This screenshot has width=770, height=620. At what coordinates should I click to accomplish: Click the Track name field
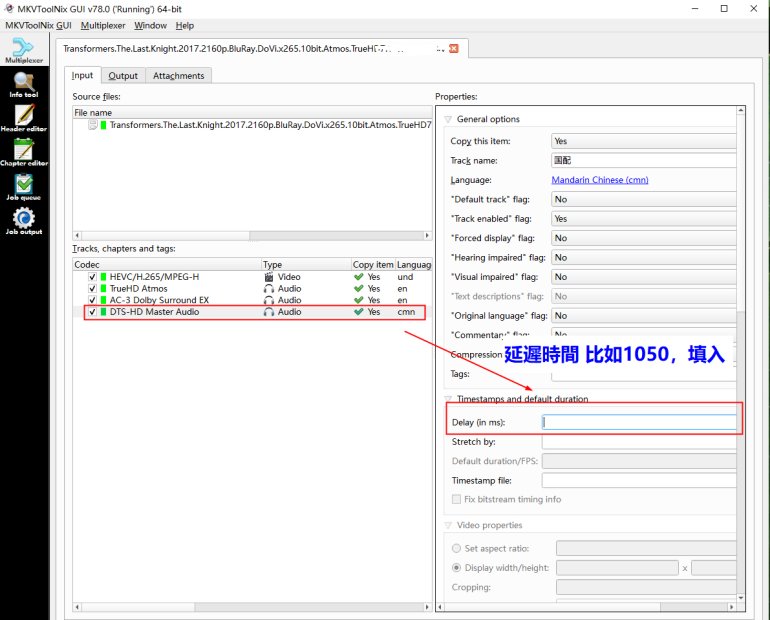pos(643,161)
